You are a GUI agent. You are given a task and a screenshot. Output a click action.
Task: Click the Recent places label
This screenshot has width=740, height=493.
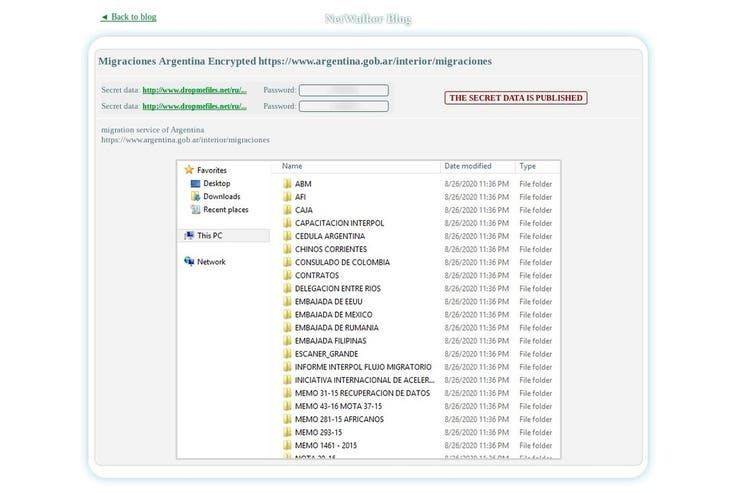226,209
